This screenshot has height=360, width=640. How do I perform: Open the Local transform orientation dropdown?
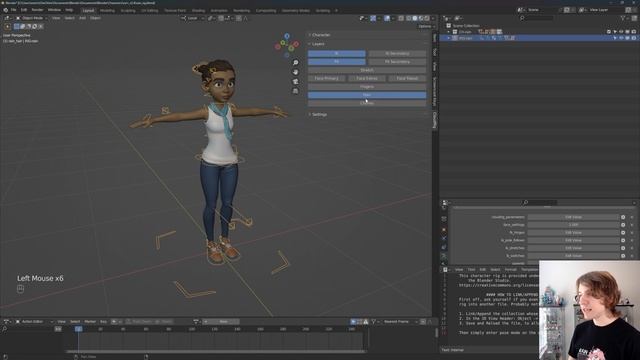(x=193, y=18)
